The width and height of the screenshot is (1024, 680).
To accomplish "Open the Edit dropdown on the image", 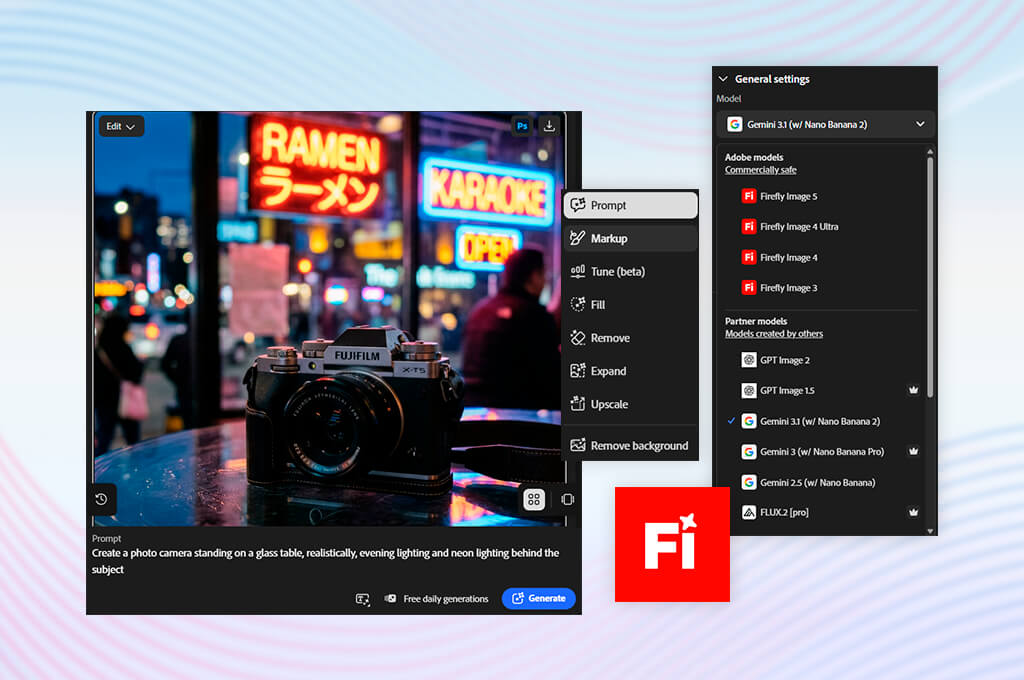I will [x=121, y=126].
